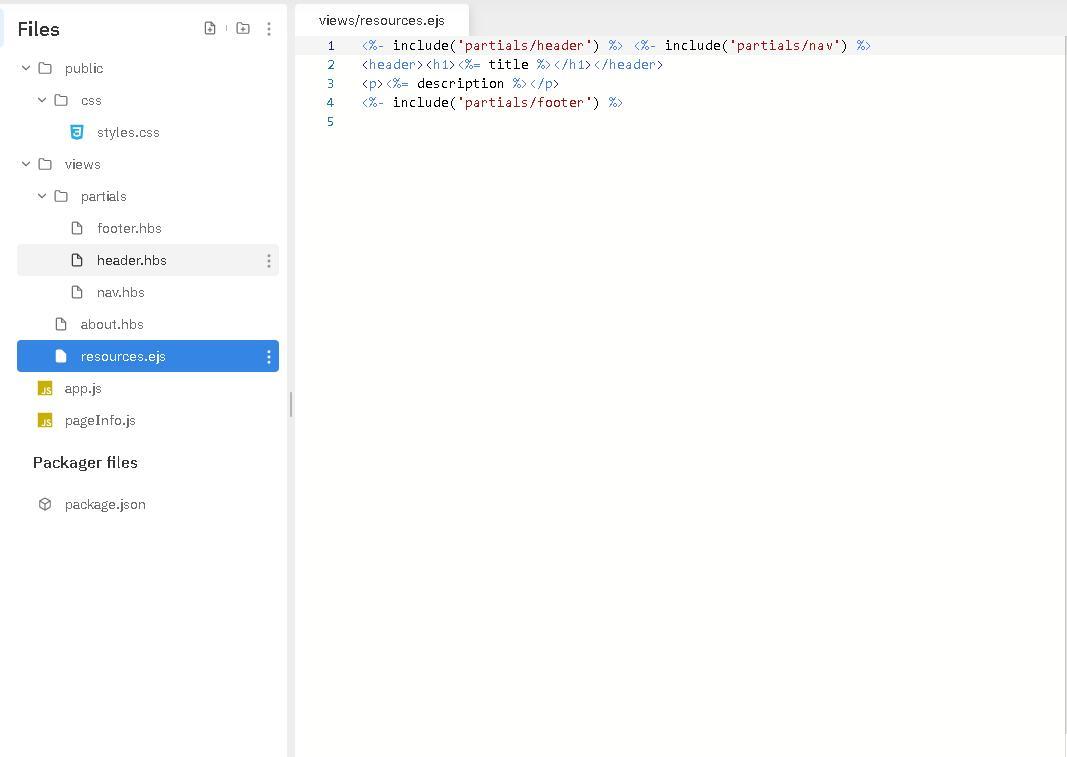Click the description variable in line 3

pyautogui.click(x=460, y=83)
